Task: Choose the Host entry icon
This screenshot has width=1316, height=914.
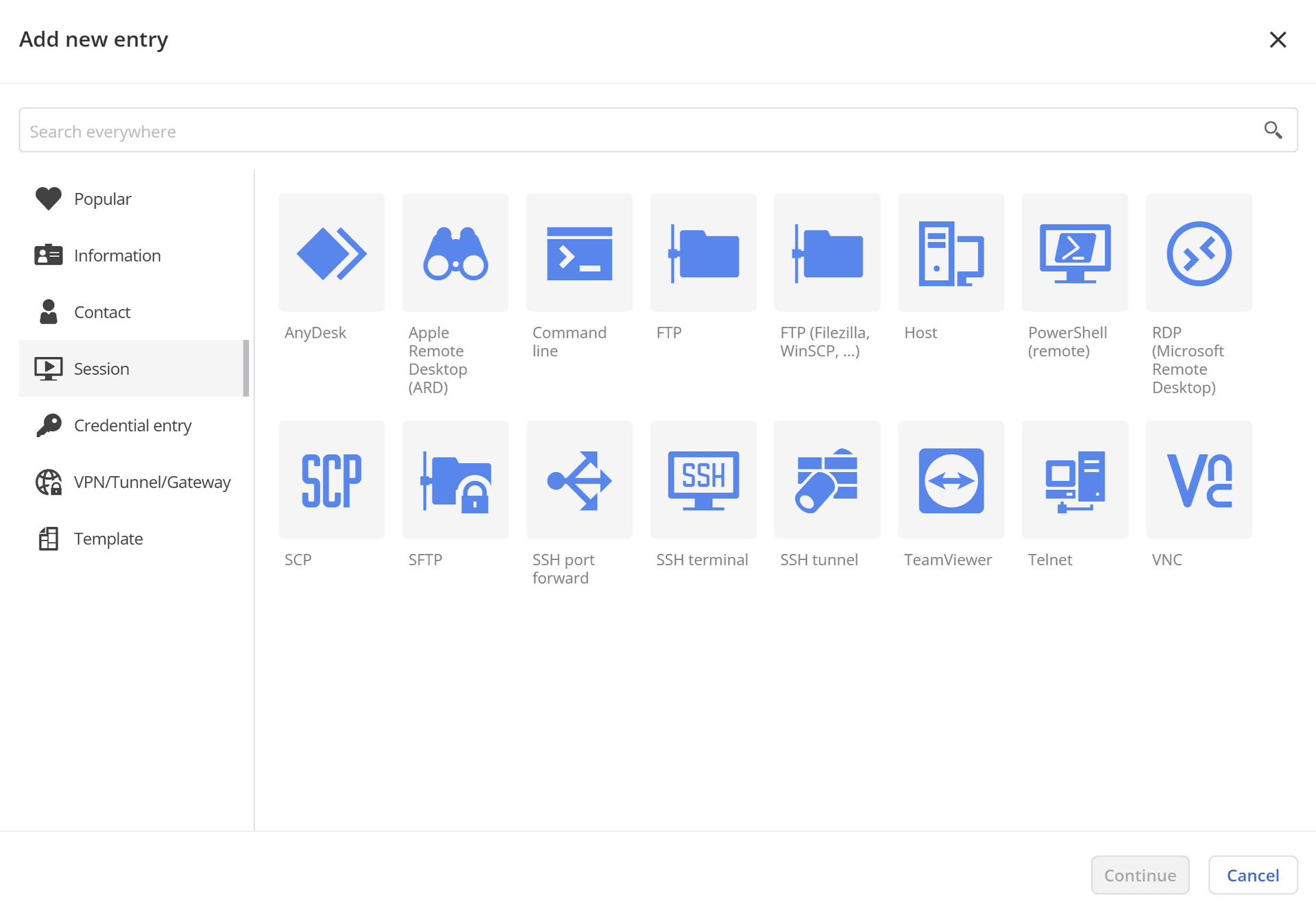Action: pos(951,253)
